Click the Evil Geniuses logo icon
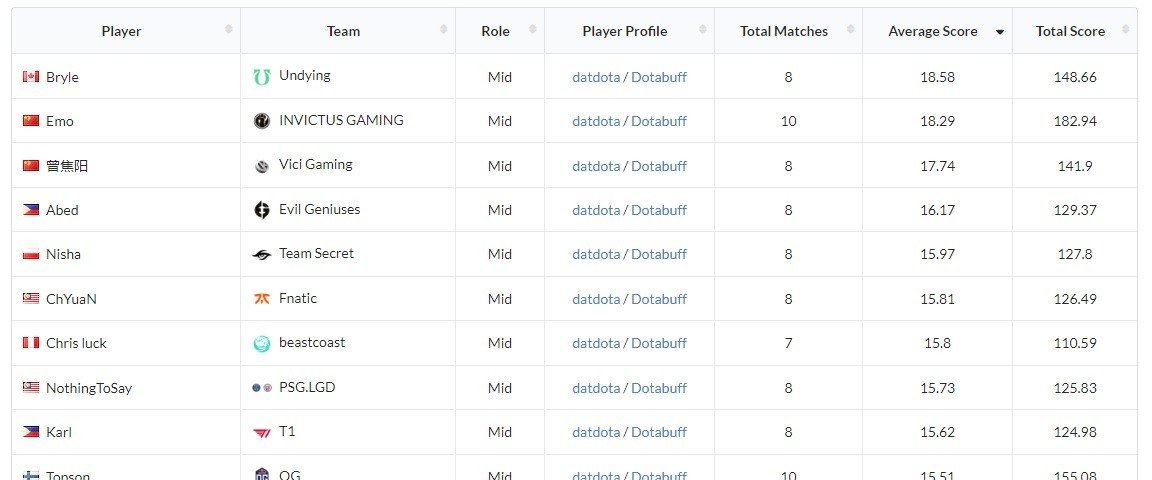This screenshot has height=480, width=1152. (x=262, y=210)
